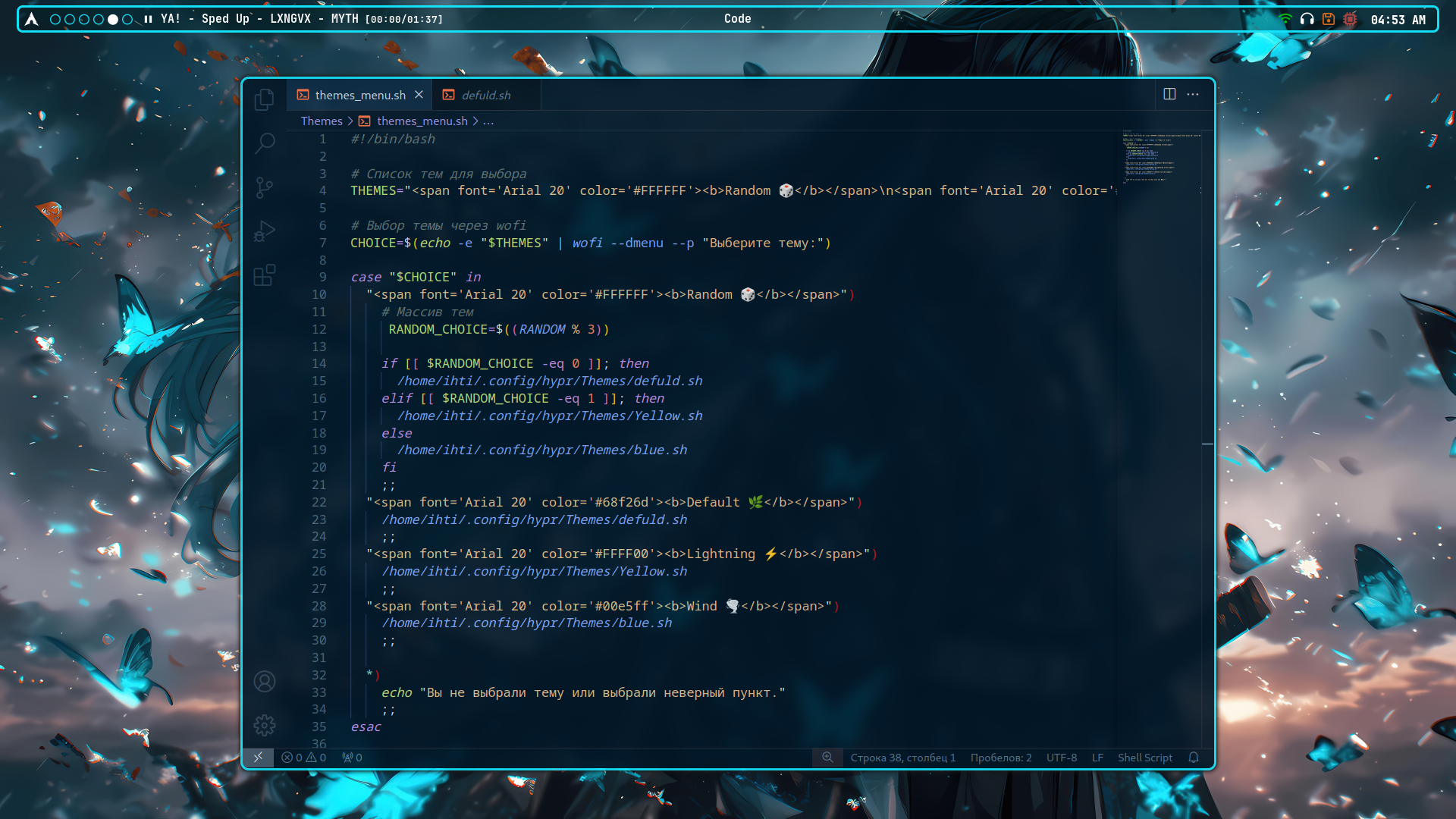The height and width of the screenshot is (819, 1456).
Task: Switch to the filled workspace indicator
Action: [x=113, y=19]
